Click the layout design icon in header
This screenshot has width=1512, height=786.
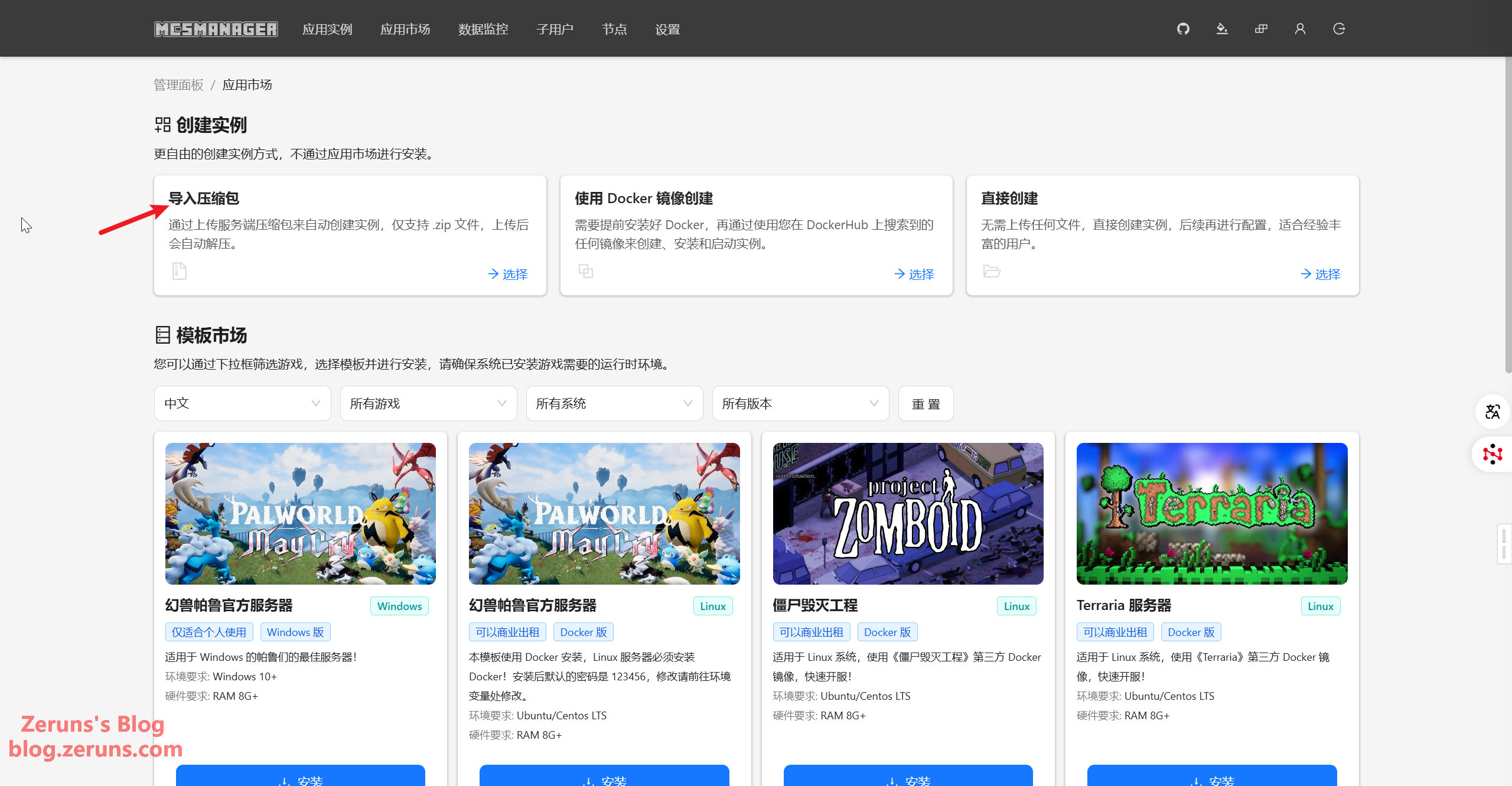1261,29
